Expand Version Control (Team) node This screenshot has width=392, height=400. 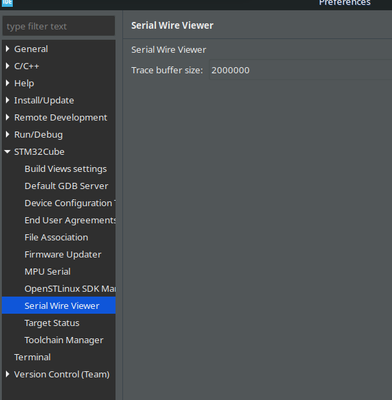7,374
